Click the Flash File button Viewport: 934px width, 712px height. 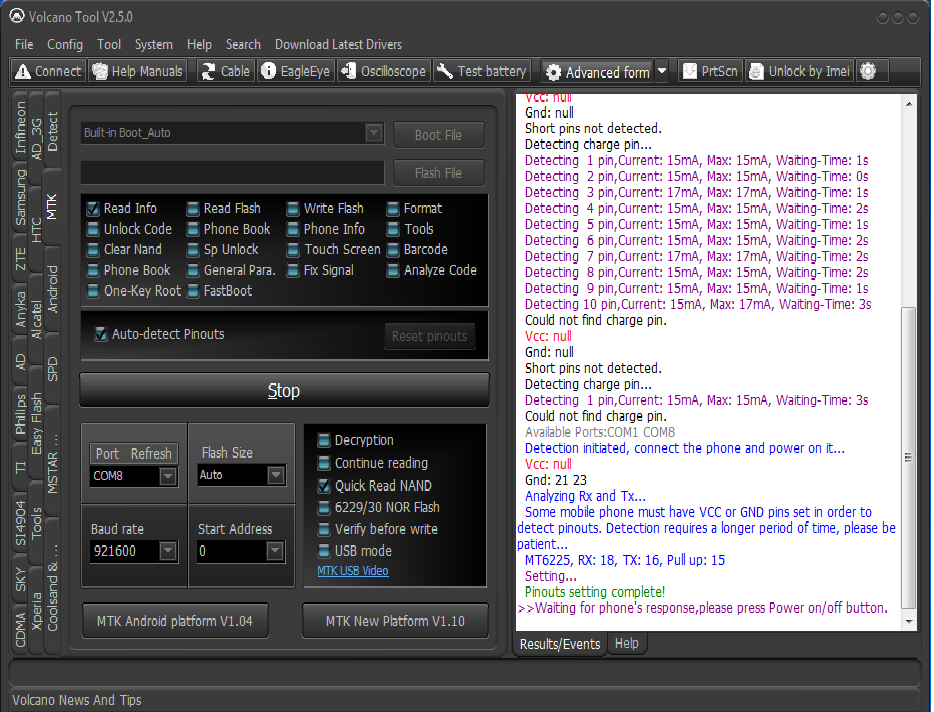[x=438, y=173]
